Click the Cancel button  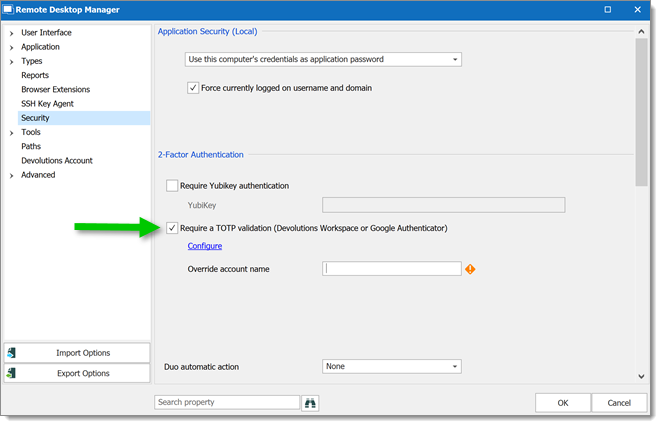[619, 403]
